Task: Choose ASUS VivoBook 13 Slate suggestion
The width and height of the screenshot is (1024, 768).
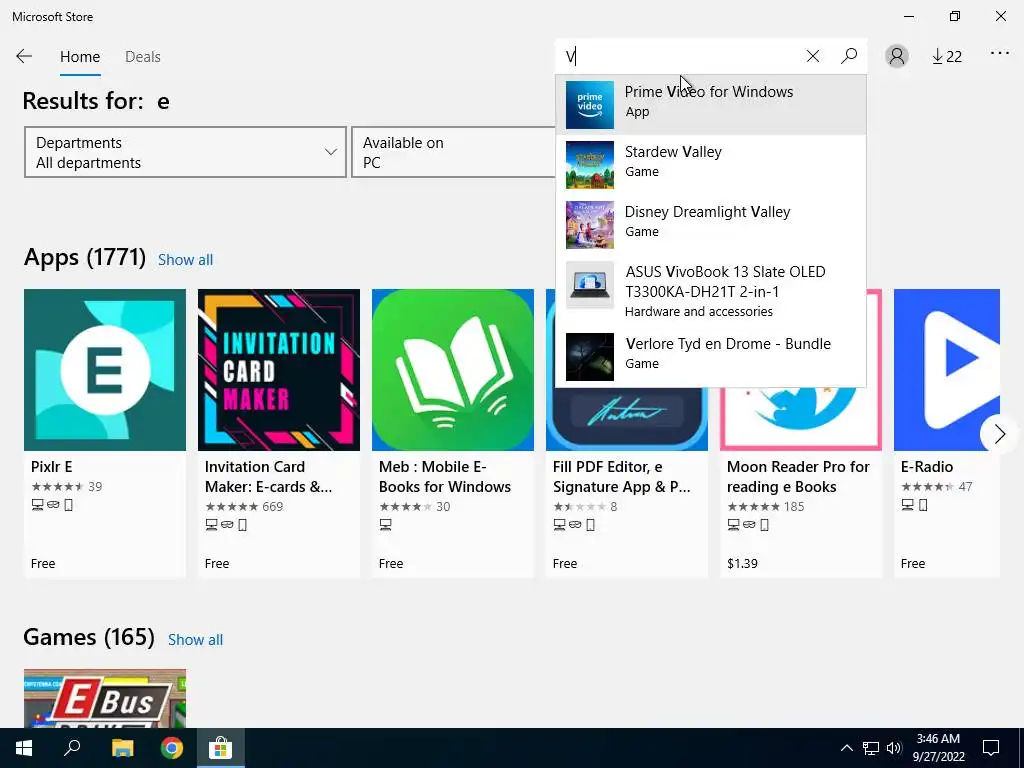Action: tap(711, 291)
